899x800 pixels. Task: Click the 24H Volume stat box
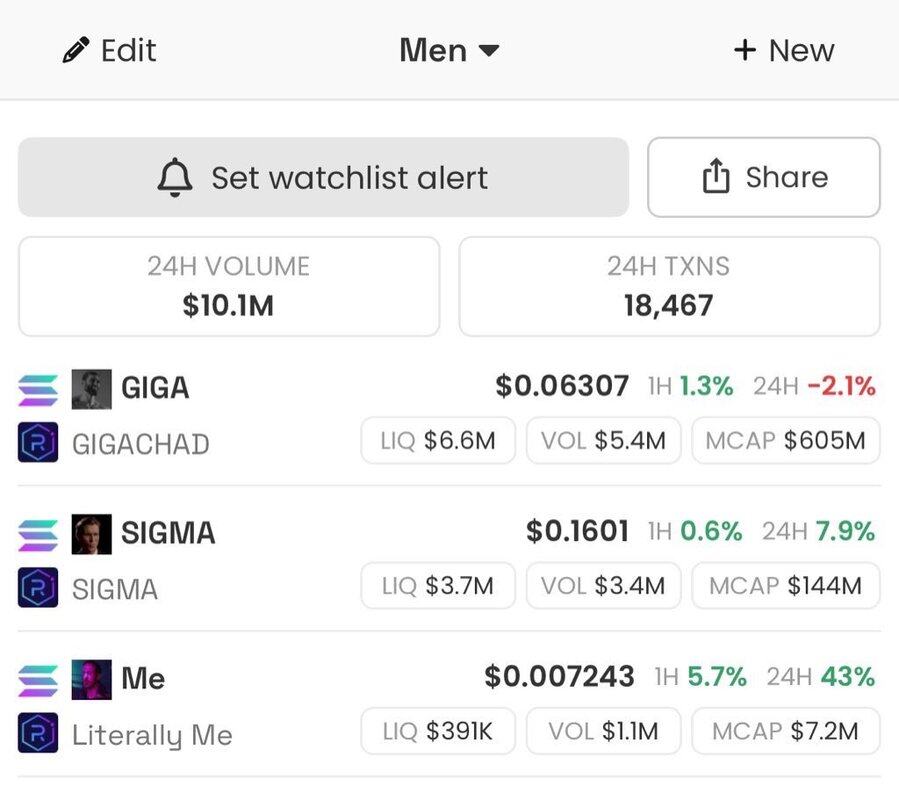pos(228,286)
